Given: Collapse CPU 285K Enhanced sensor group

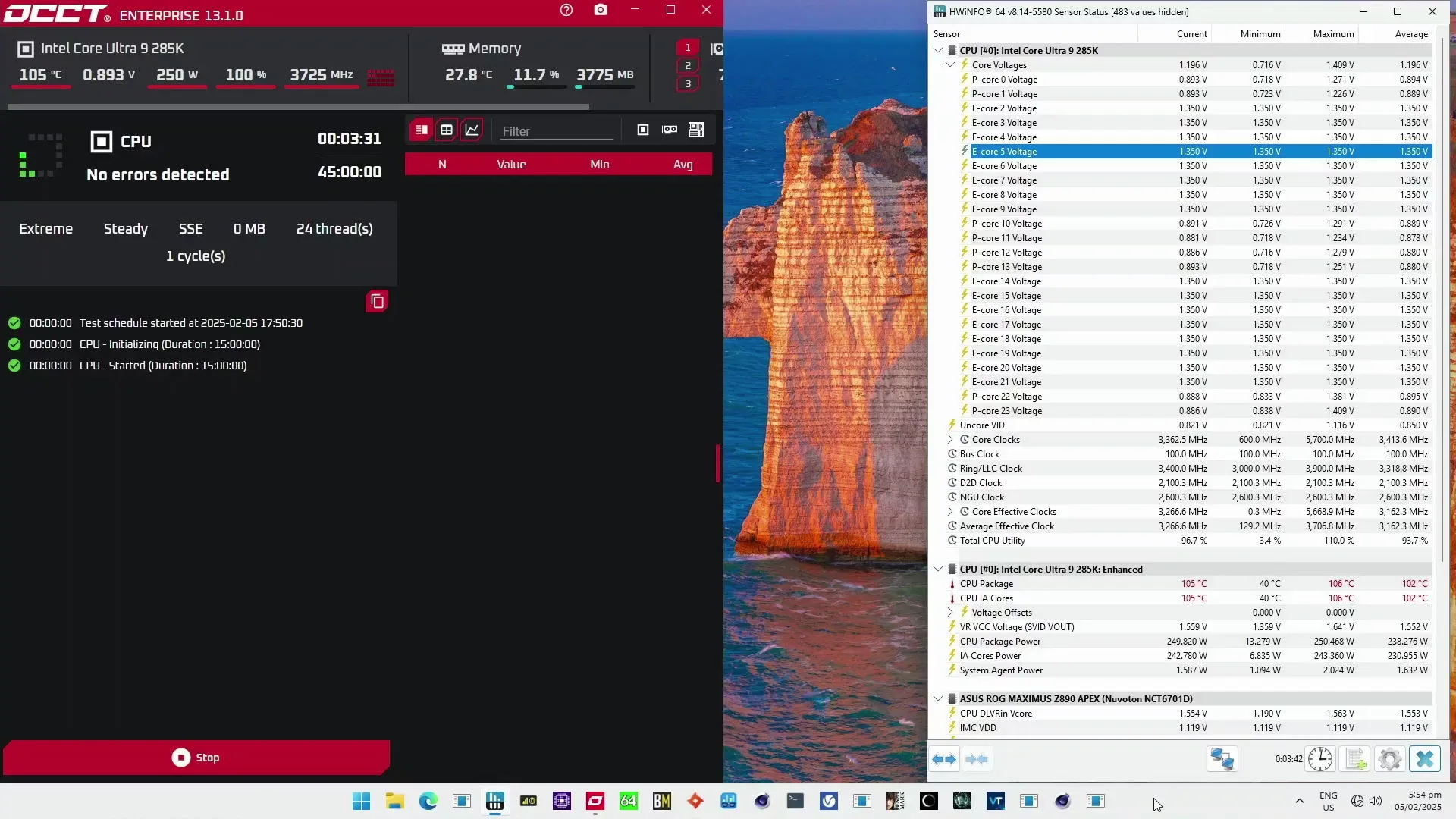Looking at the screenshot, I should 938,570.
